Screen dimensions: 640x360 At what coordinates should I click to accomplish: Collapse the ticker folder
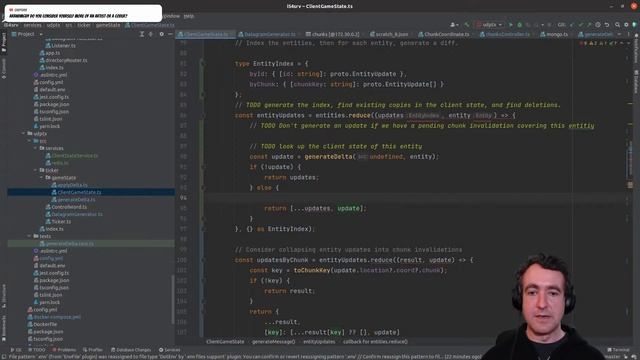36,170
